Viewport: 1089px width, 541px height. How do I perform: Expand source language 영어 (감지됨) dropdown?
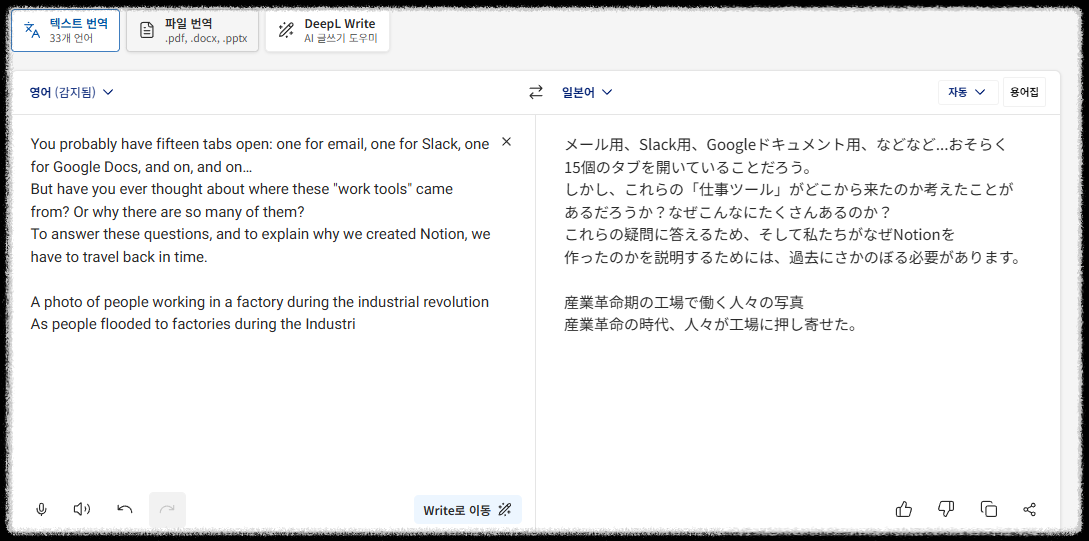[x=71, y=92]
